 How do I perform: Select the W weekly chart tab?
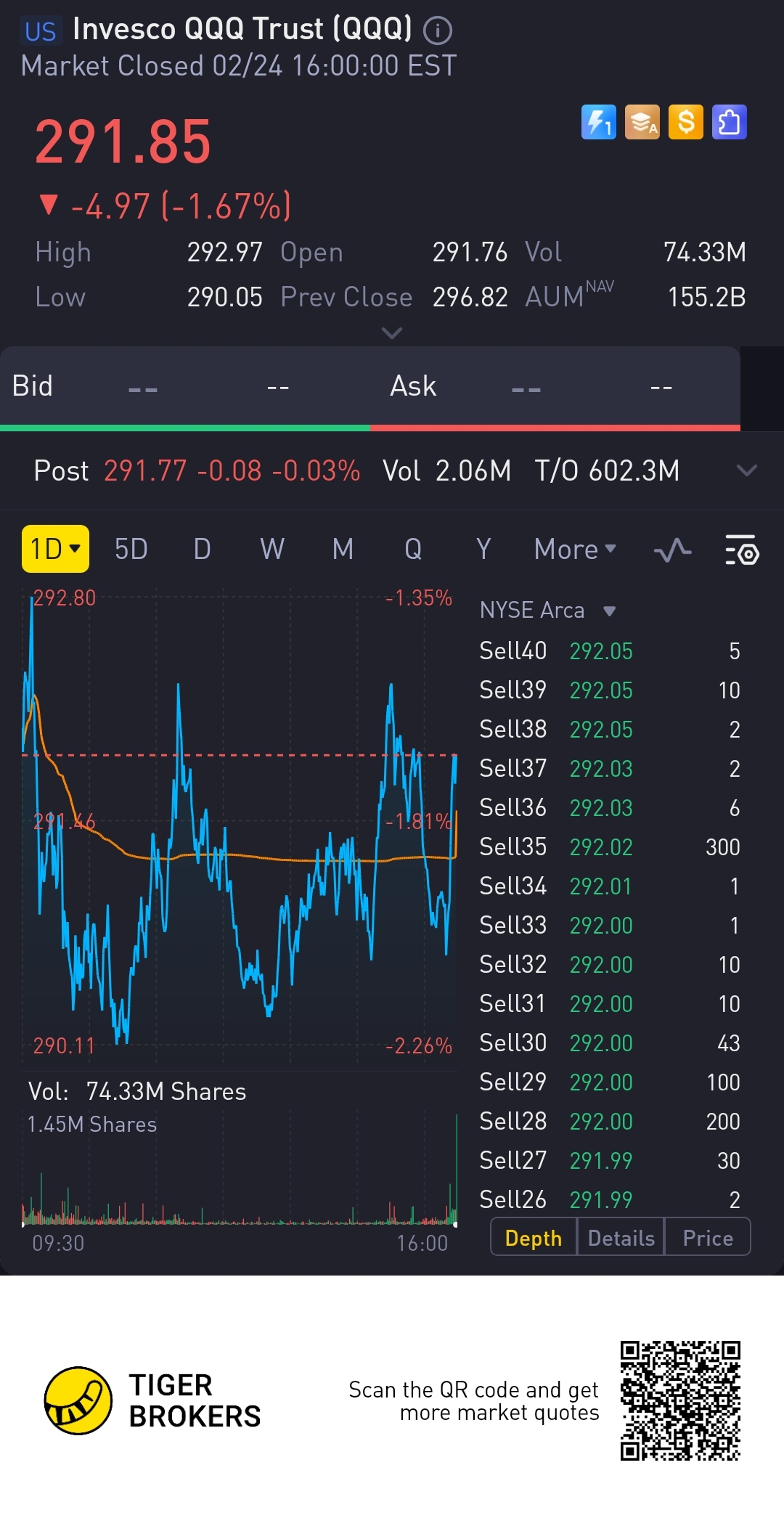point(272,550)
